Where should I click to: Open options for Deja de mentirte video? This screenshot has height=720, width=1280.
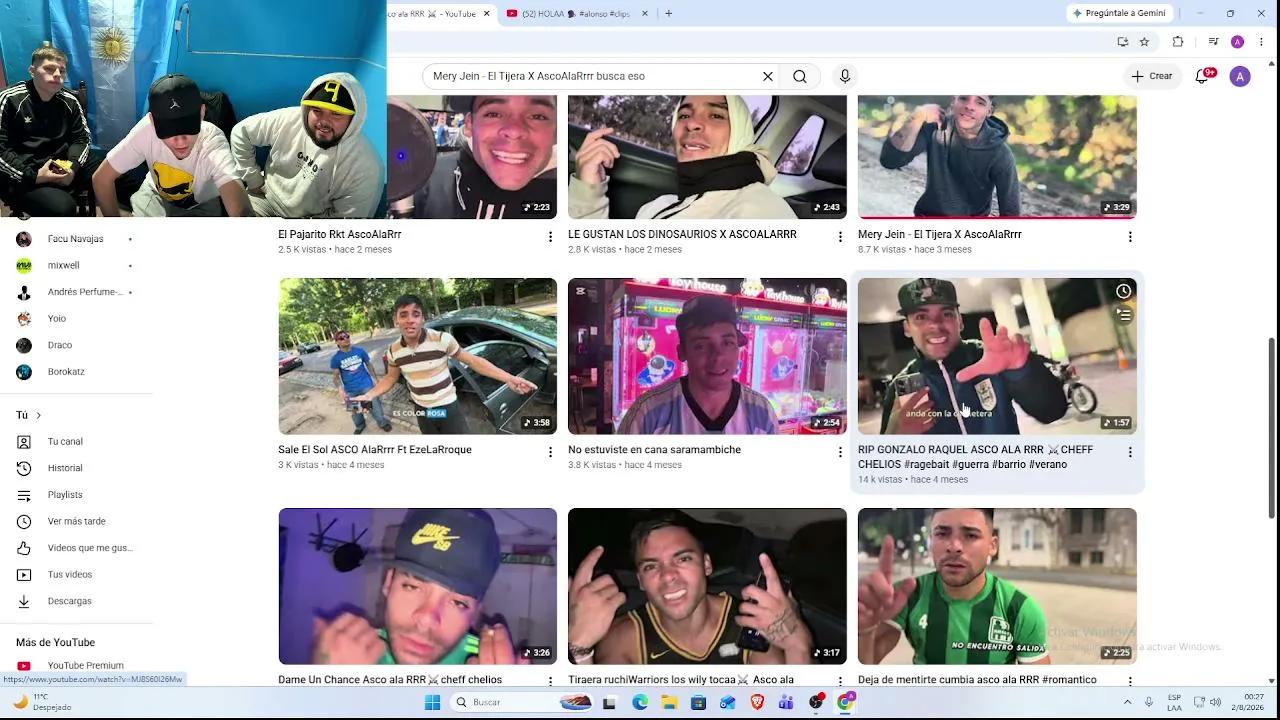[1130, 682]
